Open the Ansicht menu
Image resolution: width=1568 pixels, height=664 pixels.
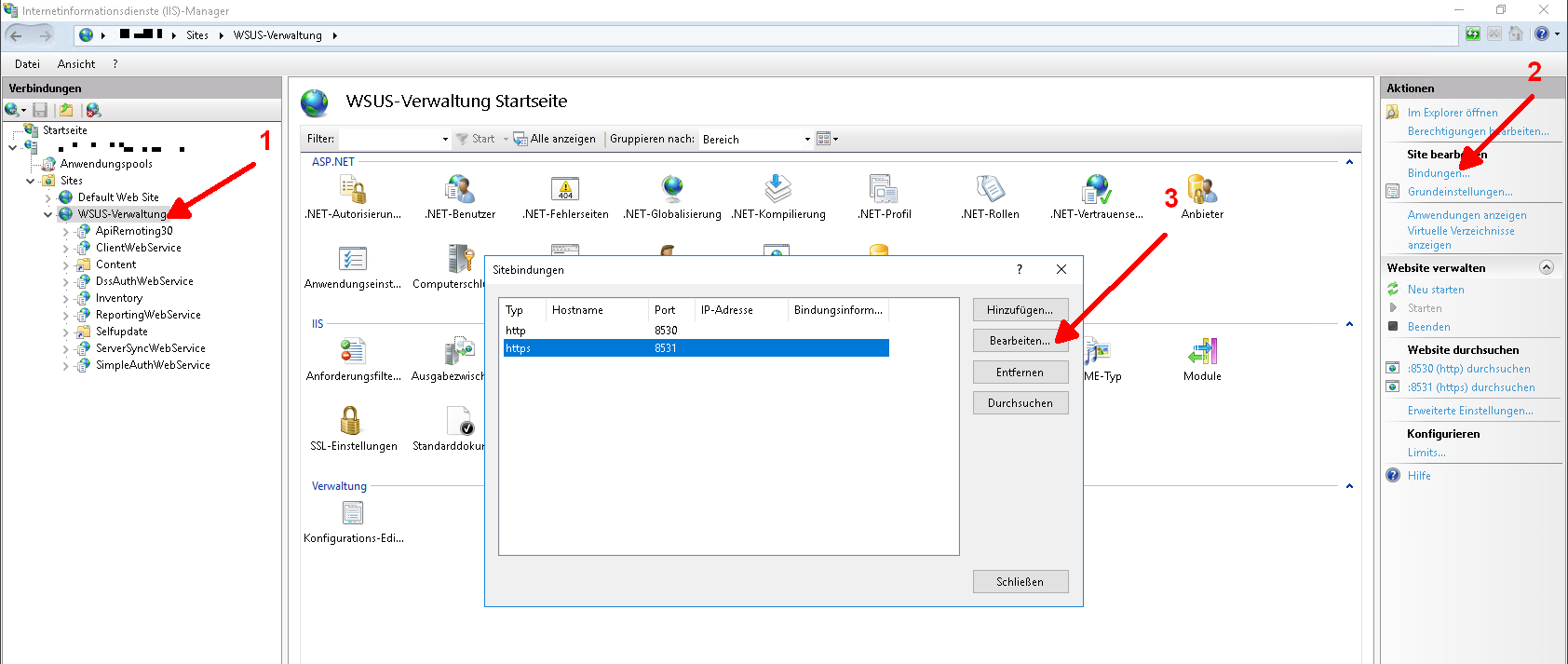tap(76, 64)
